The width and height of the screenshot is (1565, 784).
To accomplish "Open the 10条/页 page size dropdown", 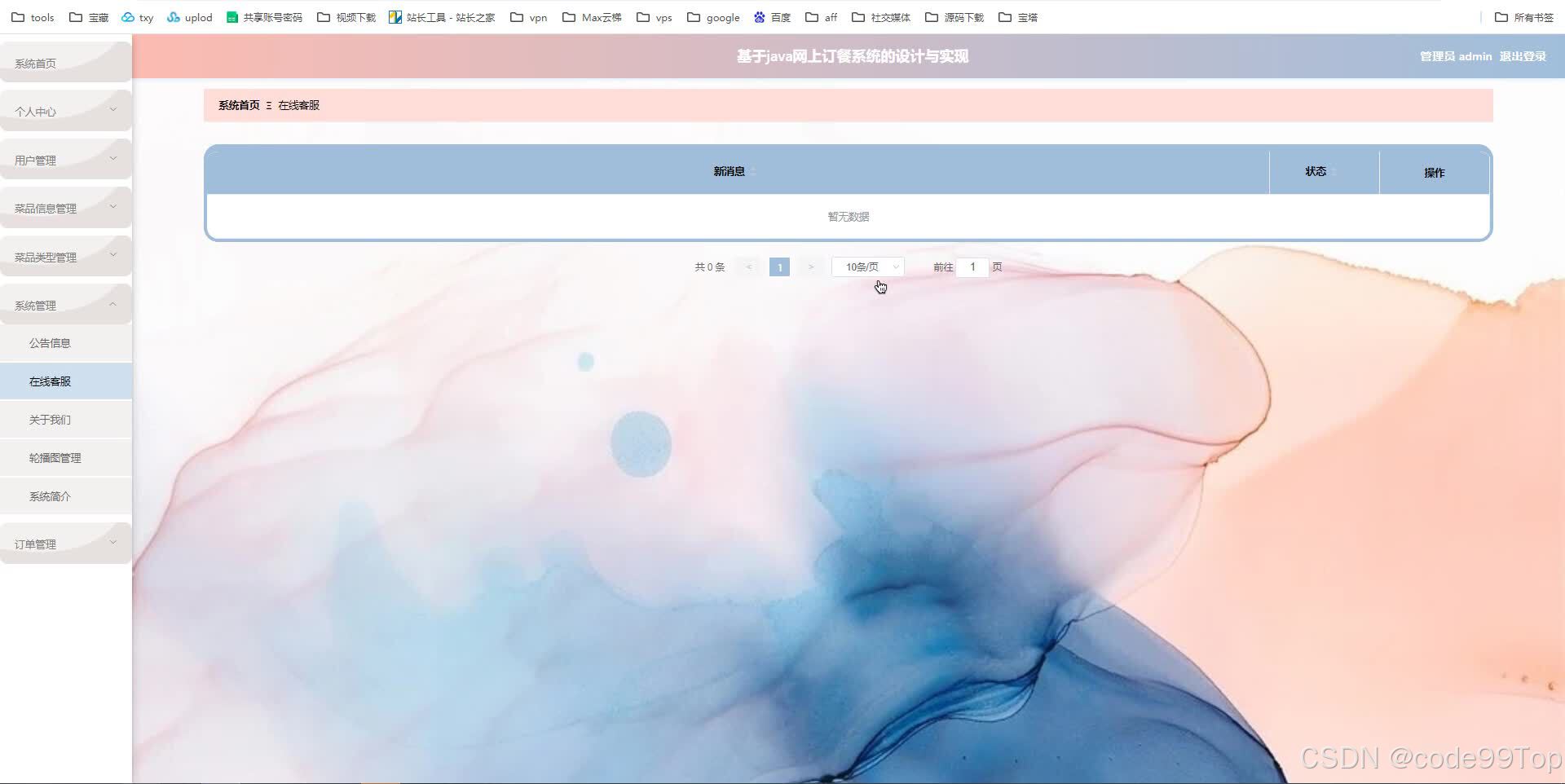I will click(866, 266).
